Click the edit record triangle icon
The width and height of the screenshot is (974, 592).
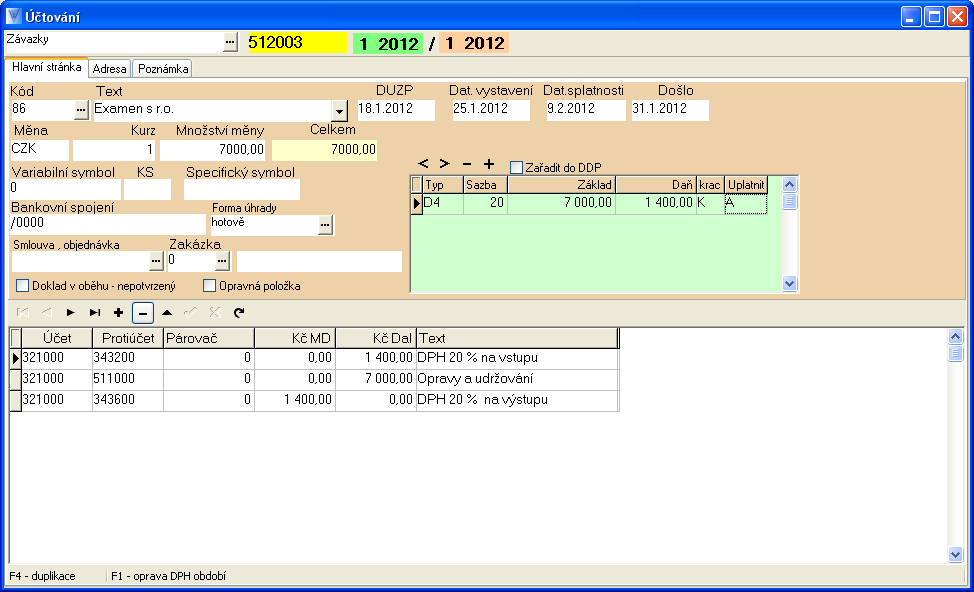coord(166,312)
